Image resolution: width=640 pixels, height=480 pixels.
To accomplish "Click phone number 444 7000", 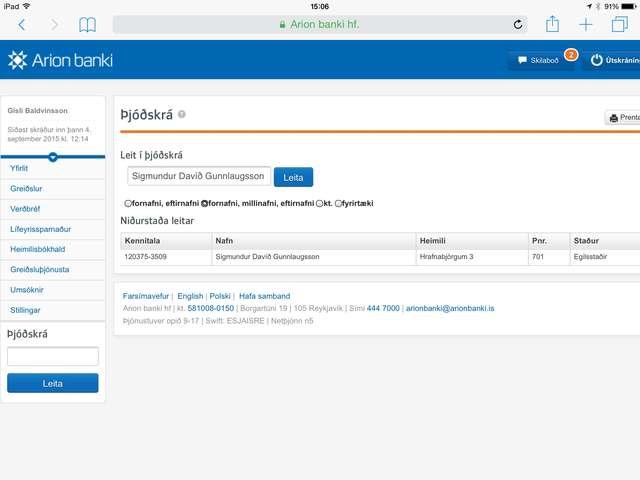I will point(383,308).
